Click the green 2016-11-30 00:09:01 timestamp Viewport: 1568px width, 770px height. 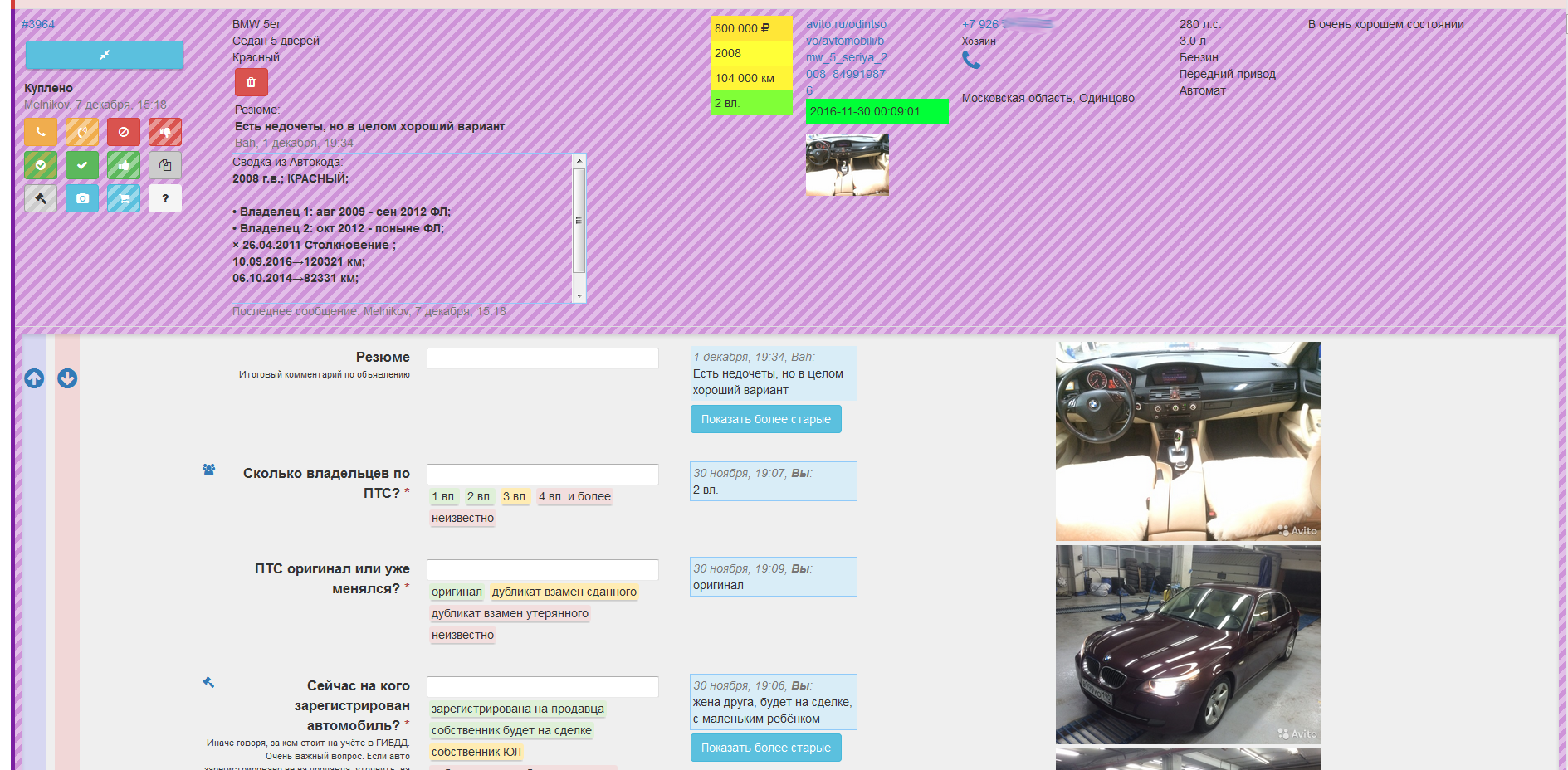click(877, 111)
